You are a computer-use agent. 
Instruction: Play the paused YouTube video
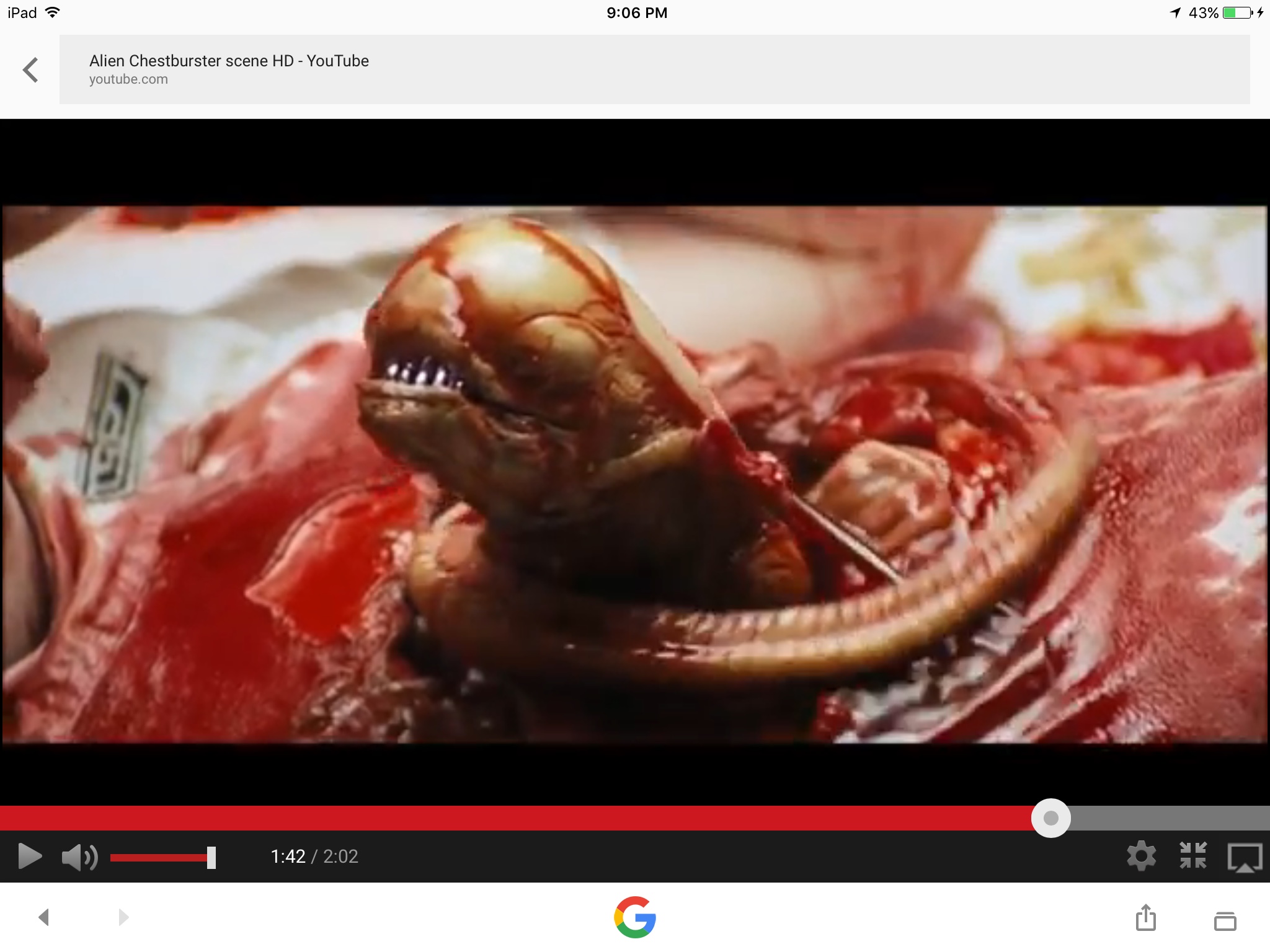pyautogui.click(x=29, y=856)
